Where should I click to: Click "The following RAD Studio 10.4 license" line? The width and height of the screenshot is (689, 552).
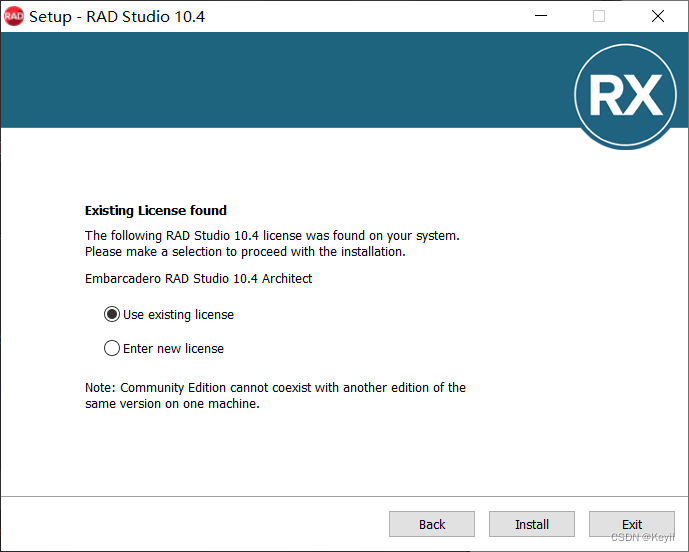coord(272,236)
